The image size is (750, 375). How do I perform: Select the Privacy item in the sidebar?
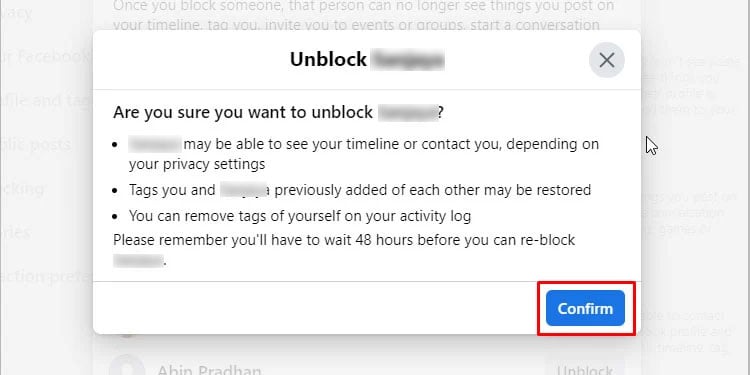[x=16, y=12]
